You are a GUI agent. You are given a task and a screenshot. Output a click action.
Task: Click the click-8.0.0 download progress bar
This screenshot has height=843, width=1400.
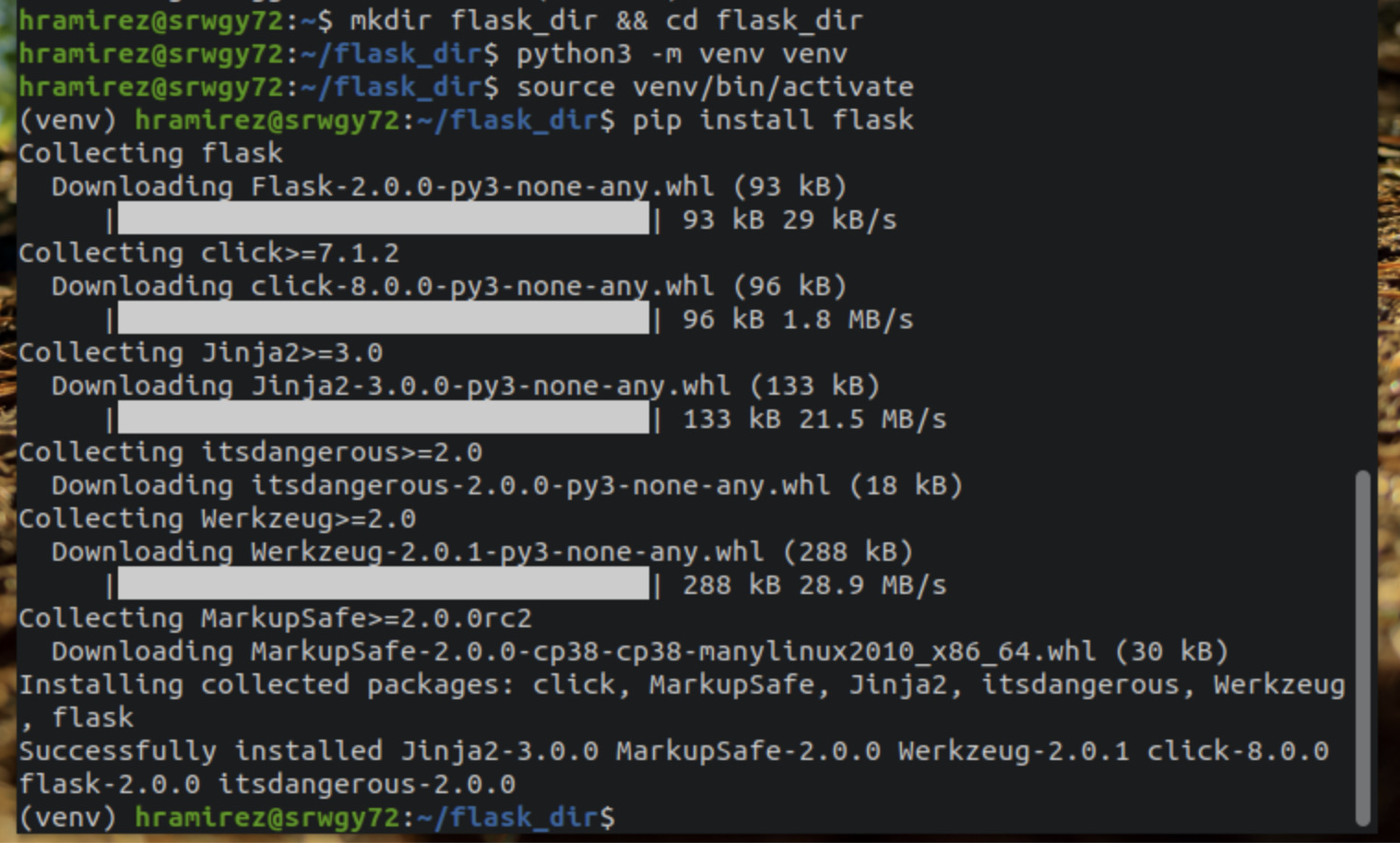click(x=383, y=319)
